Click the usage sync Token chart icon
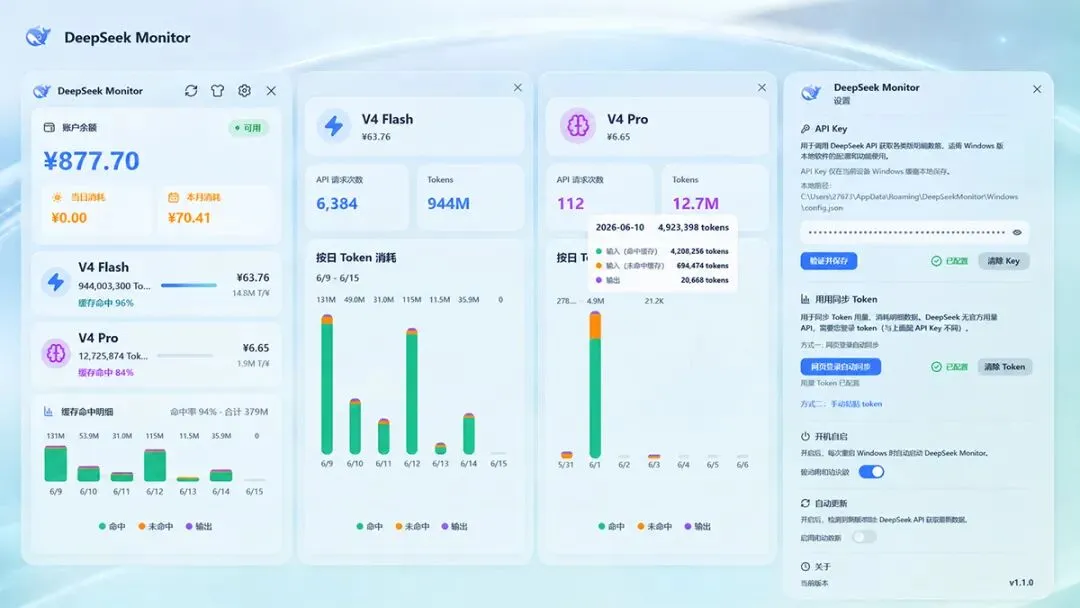The image size is (1080, 608). coord(805,299)
